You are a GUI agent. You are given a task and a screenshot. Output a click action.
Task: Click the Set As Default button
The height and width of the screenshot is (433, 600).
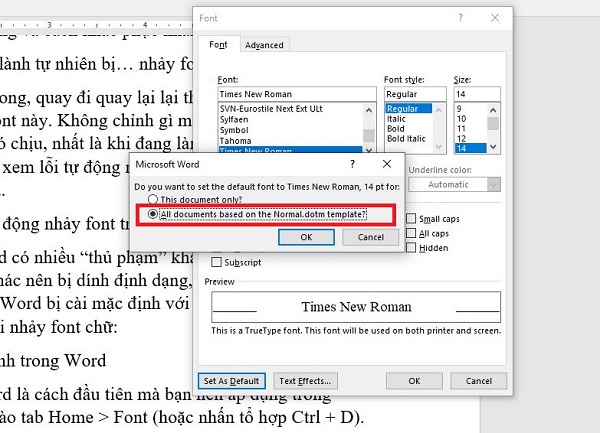pos(232,381)
